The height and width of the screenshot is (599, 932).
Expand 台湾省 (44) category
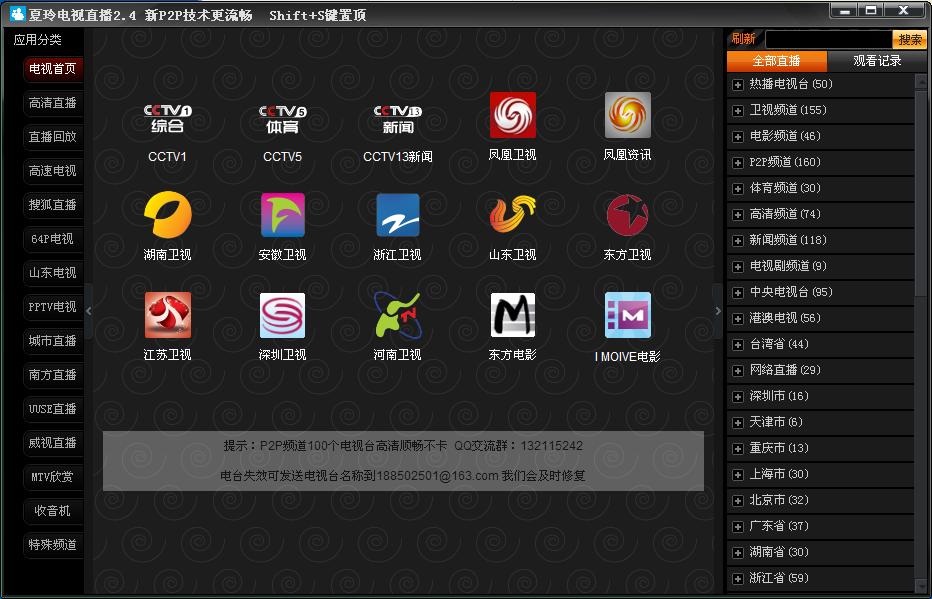[x=738, y=345]
